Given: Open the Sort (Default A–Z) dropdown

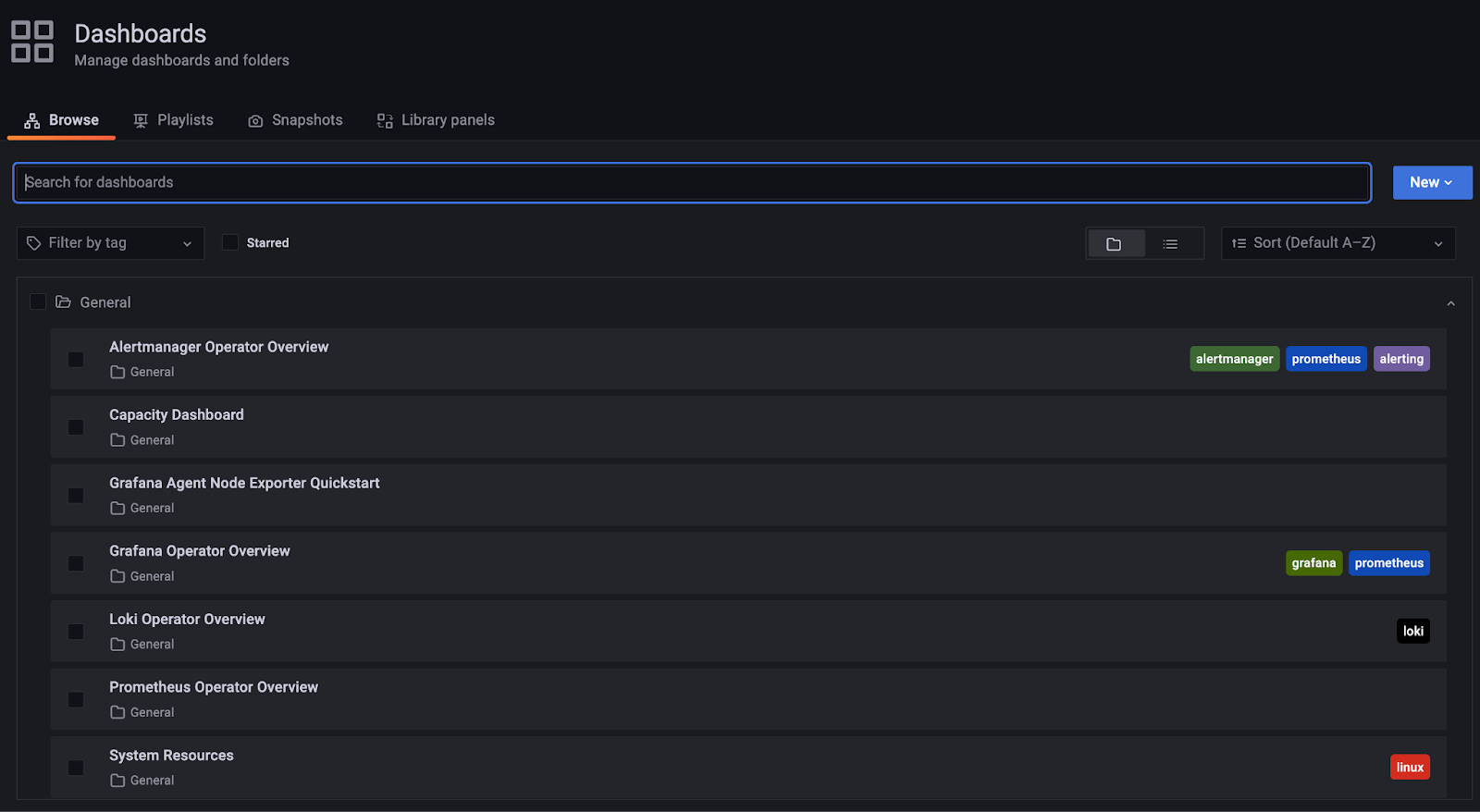Looking at the screenshot, I should click(x=1338, y=243).
